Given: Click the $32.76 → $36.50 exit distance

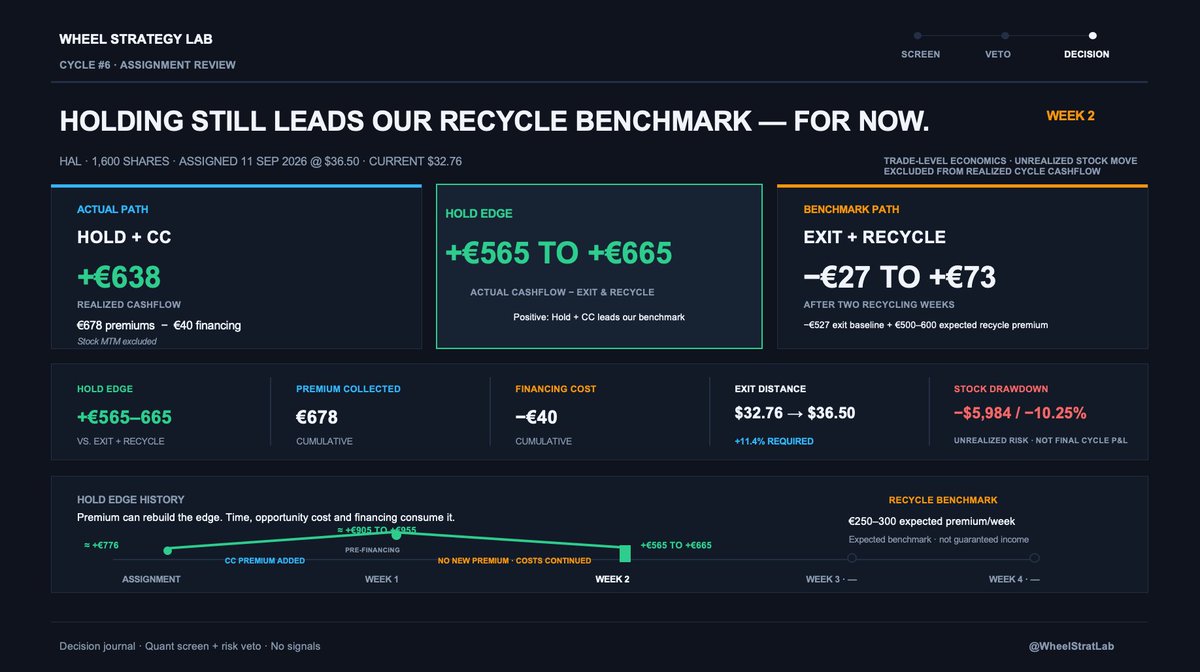Looking at the screenshot, I should coord(794,413).
